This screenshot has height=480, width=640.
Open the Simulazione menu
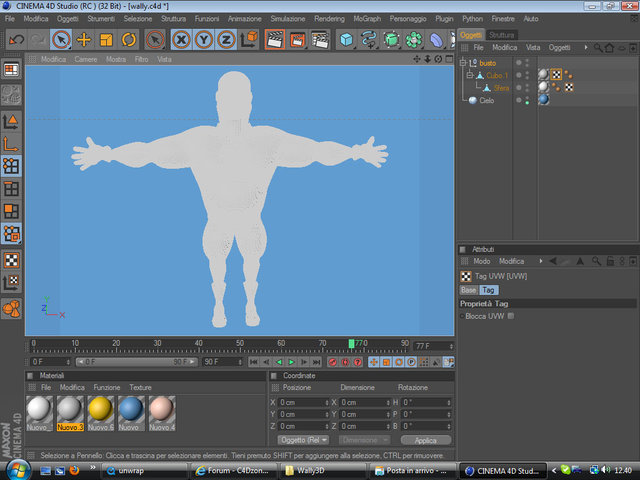click(288, 19)
